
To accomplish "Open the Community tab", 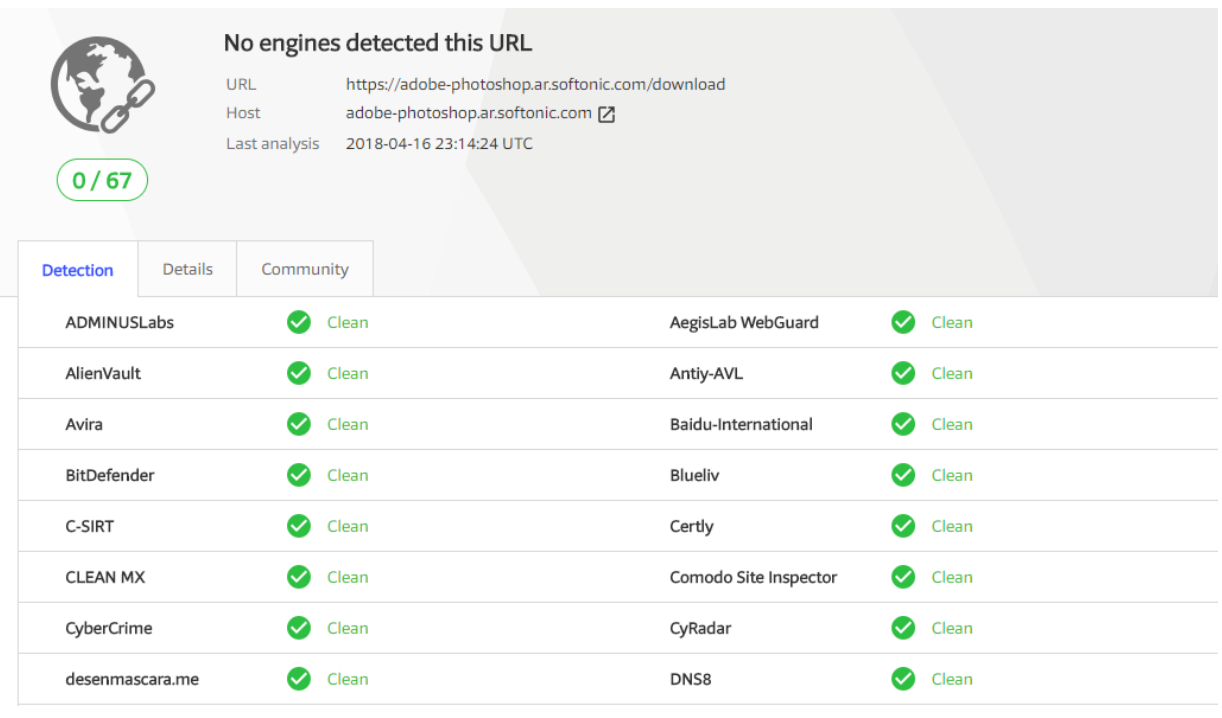I will 305,269.
